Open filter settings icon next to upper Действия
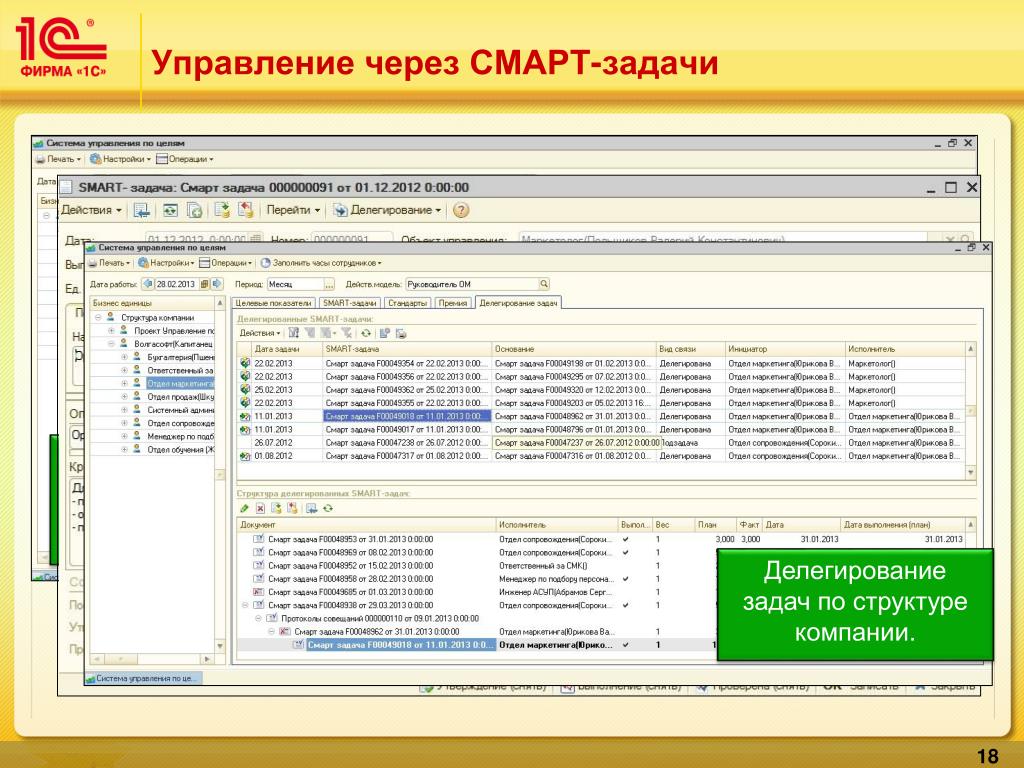This screenshot has height=768, width=1024. pos(294,333)
